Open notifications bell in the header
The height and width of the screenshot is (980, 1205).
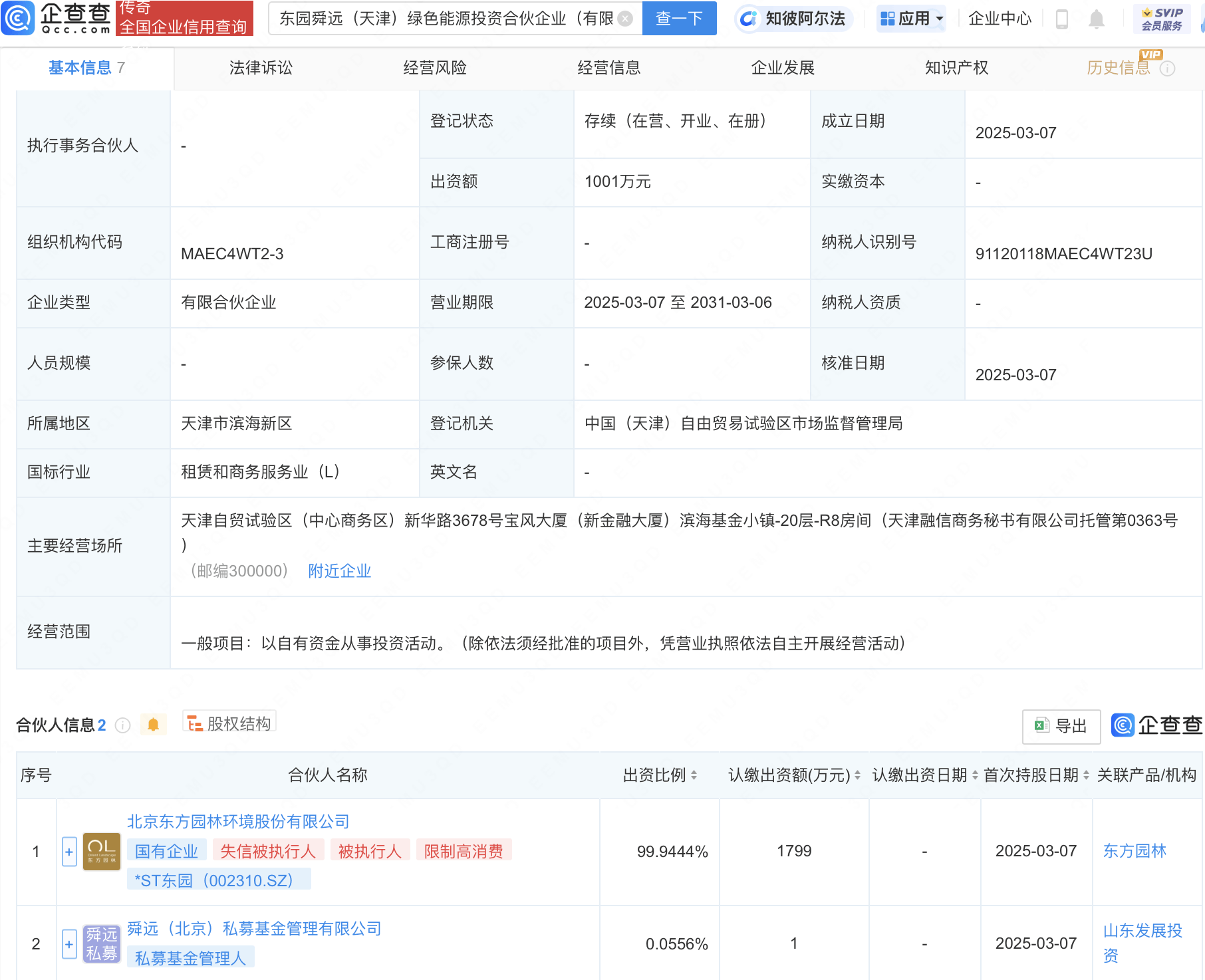click(x=1097, y=19)
